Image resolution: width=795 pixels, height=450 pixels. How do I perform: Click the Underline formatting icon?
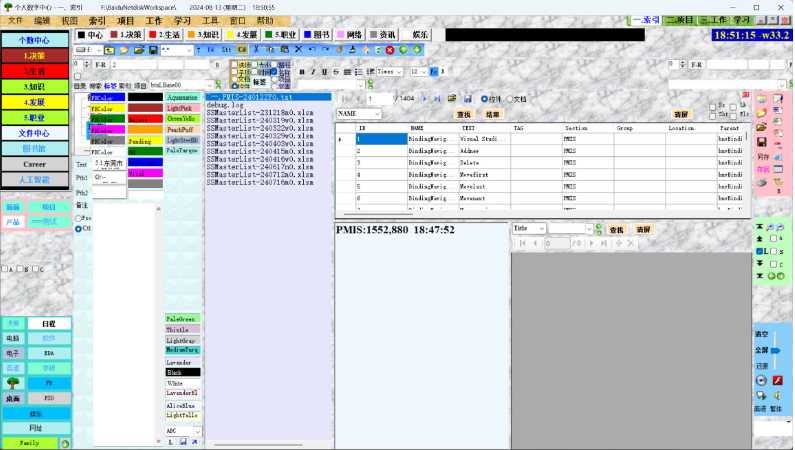pos(324,72)
